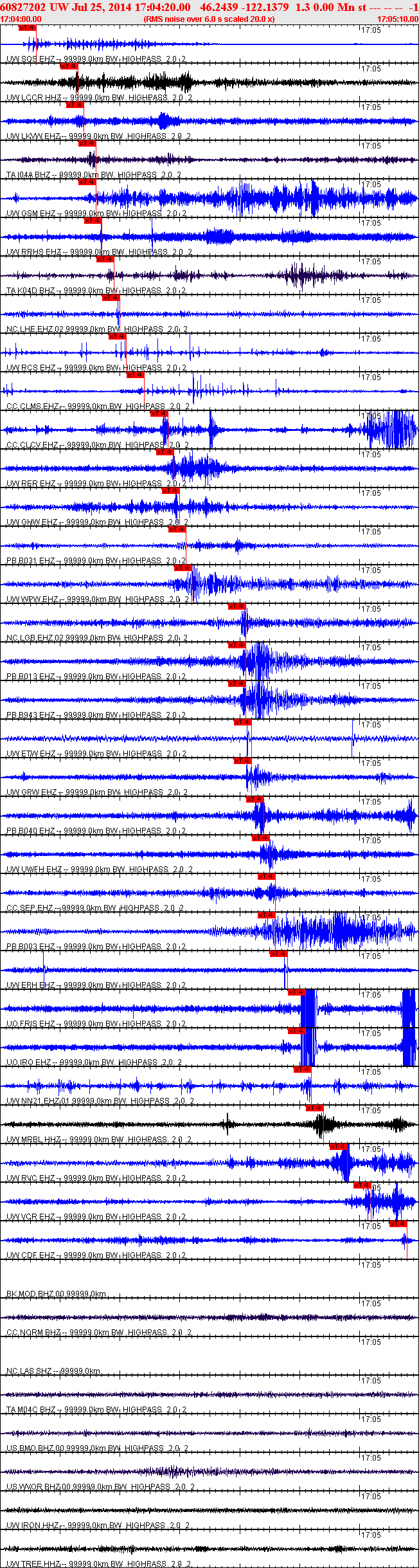Screen dimensions: 419x1568
Task: Click the origin time Jul 25, 2014 17:04:20.00
Action: coord(131,7)
